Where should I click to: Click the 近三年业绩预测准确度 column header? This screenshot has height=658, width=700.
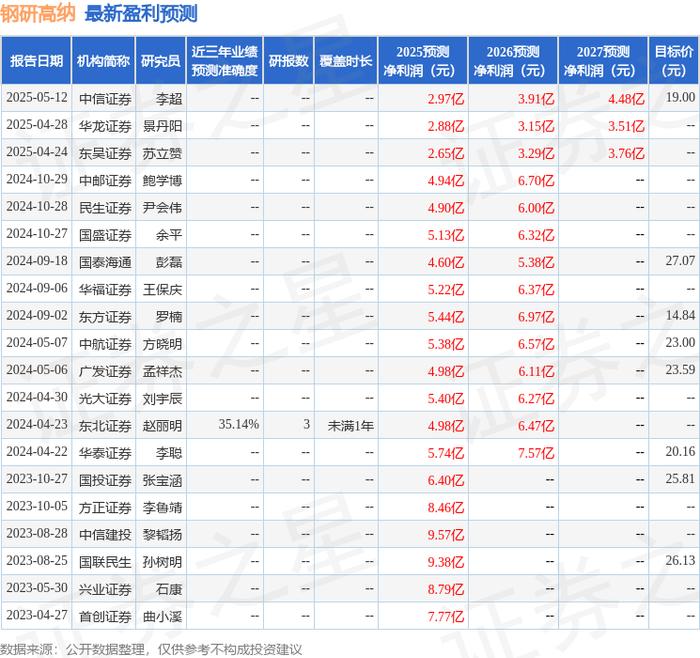point(225,61)
